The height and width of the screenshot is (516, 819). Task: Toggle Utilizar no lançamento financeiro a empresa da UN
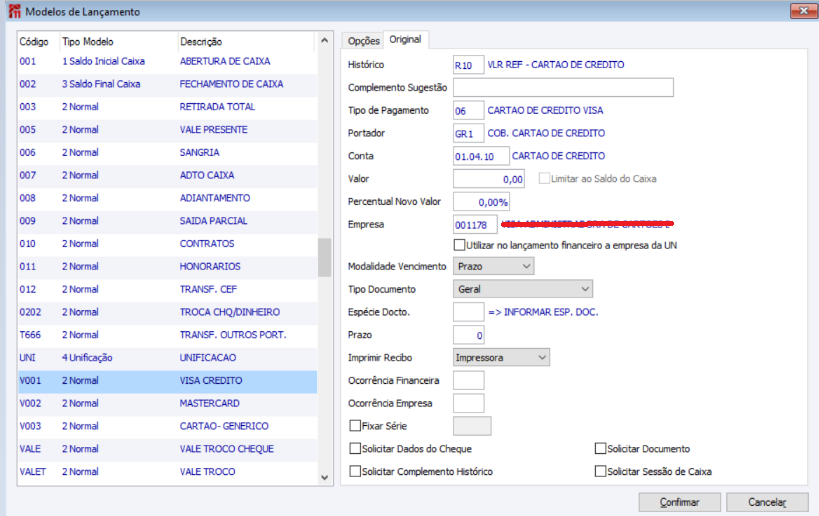[460, 245]
